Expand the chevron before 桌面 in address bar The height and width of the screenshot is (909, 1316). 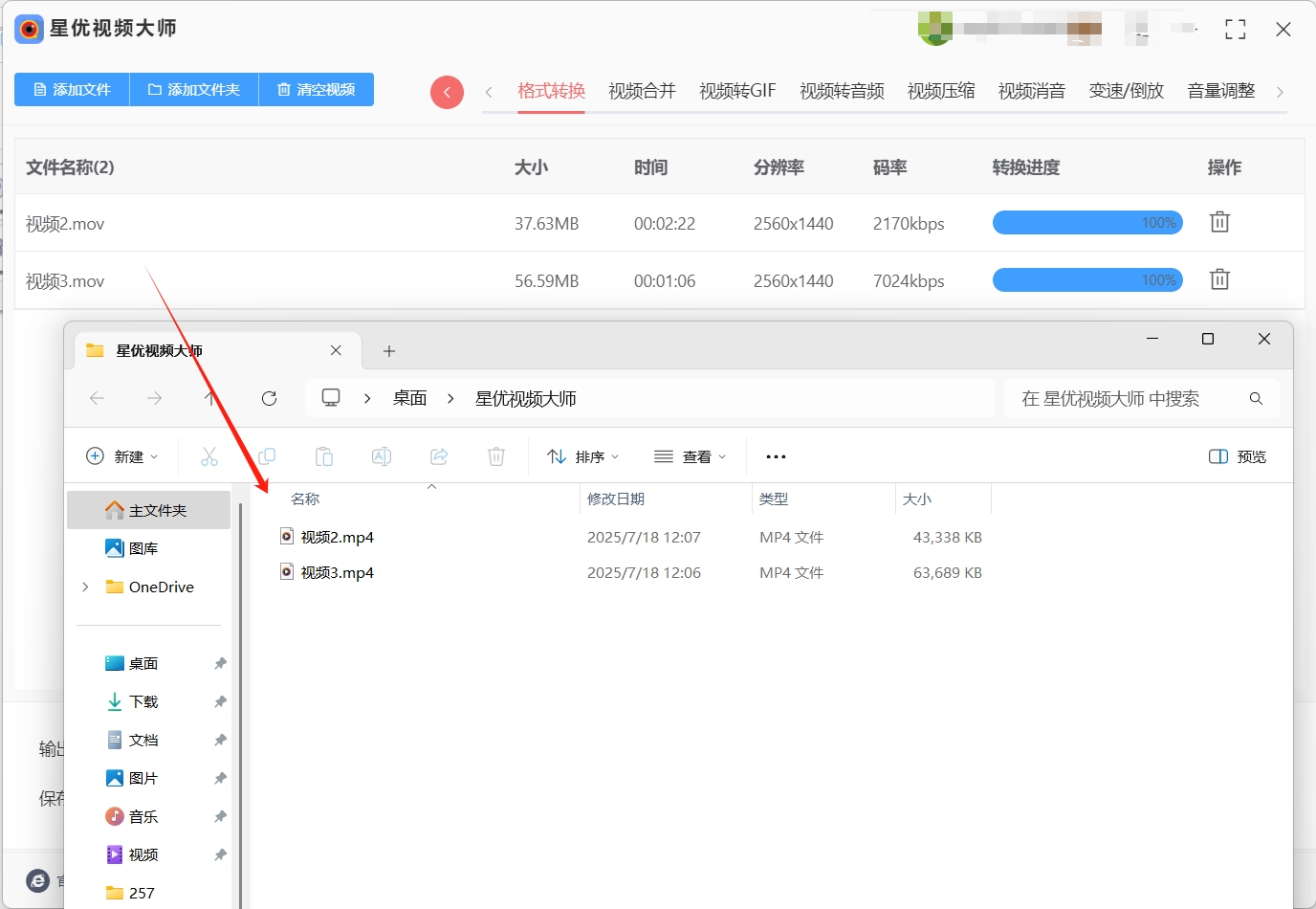click(x=367, y=398)
